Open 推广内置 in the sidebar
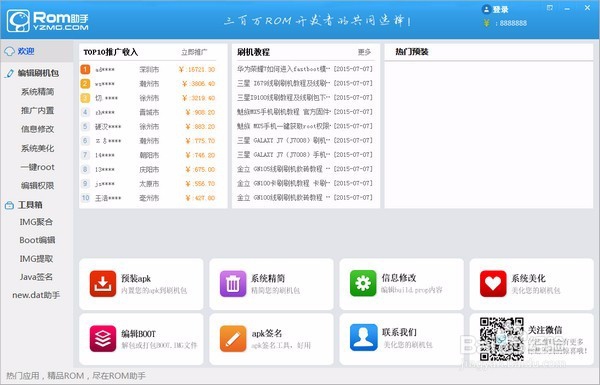Viewport: 600px width, 385px height. tap(38, 111)
